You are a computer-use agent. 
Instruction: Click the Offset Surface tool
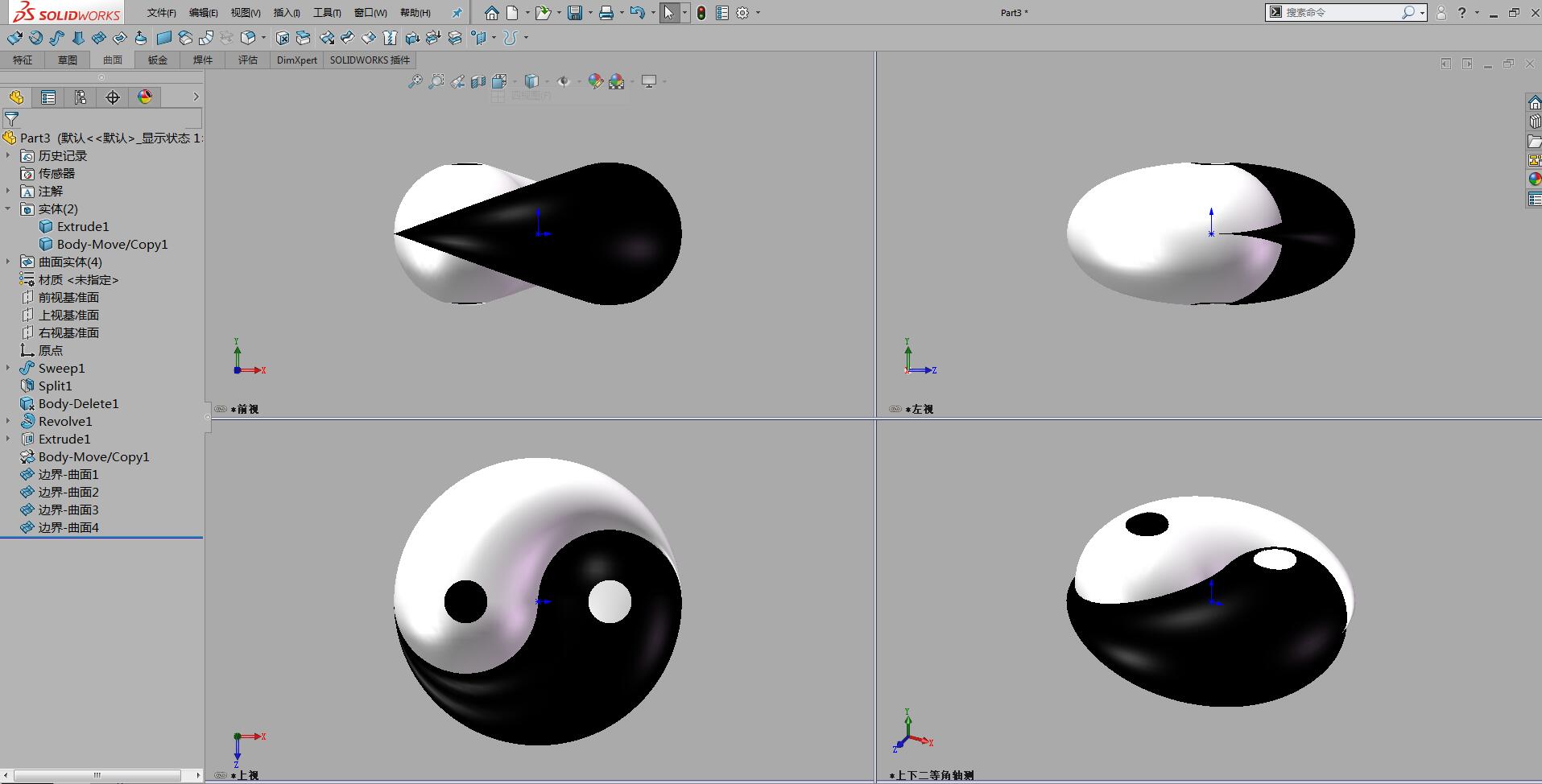click(185, 38)
